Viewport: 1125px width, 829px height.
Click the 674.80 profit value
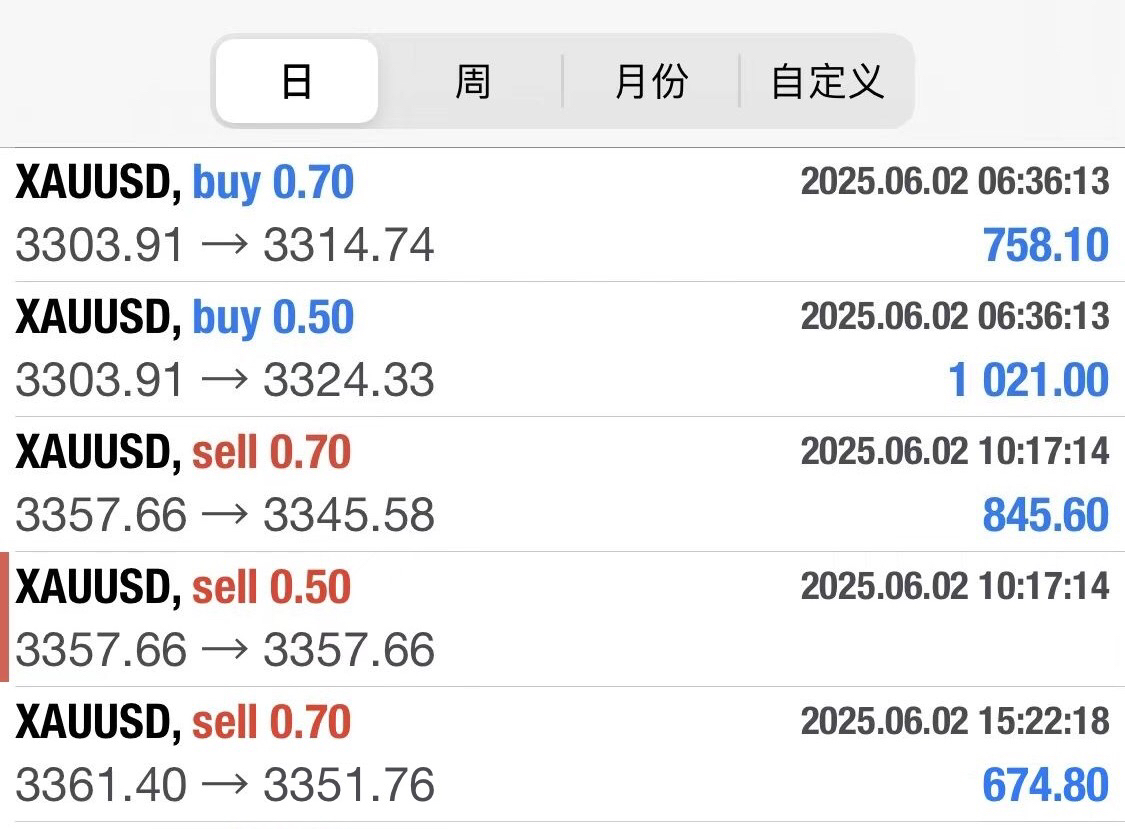[1045, 785]
